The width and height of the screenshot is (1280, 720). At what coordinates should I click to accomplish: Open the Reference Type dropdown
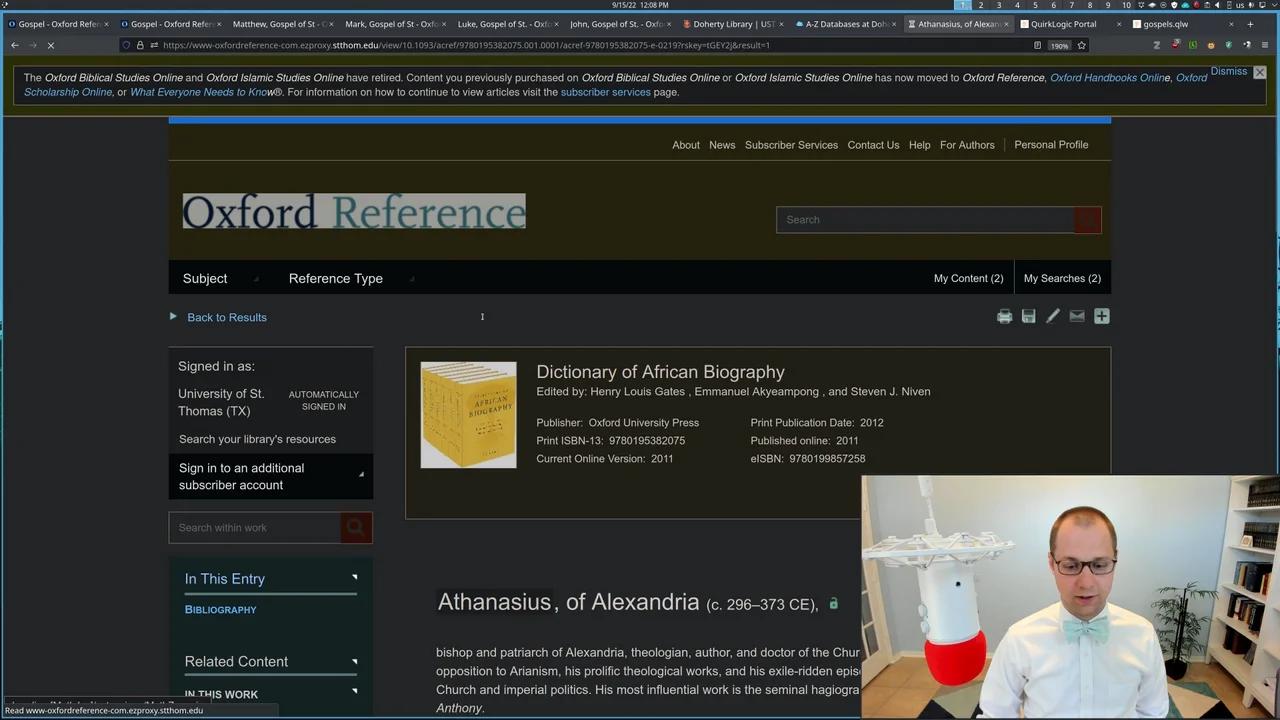(x=335, y=278)
